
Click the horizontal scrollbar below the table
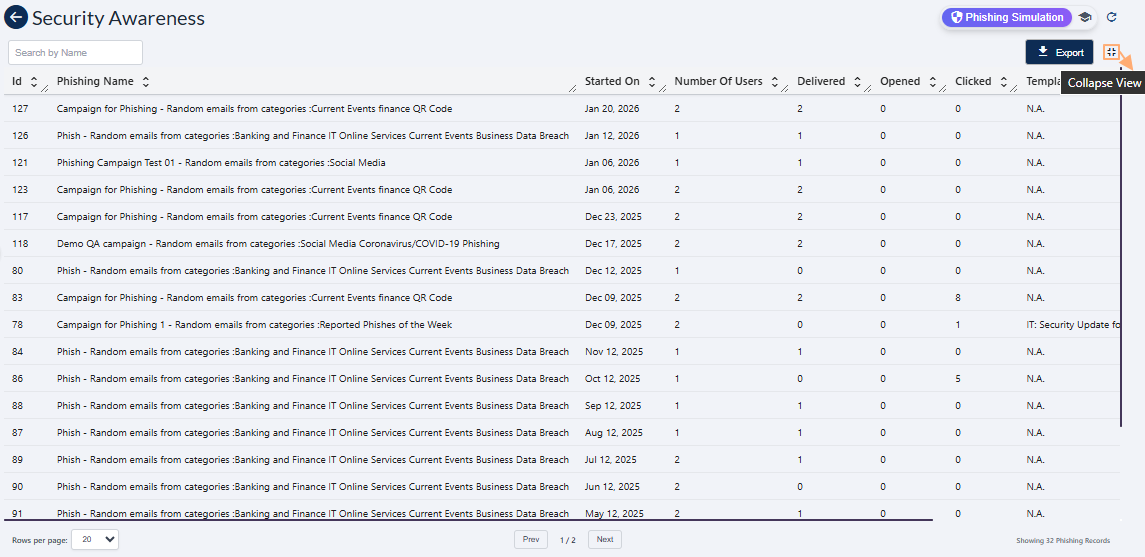pyautogui.click(x=468, y=520)
